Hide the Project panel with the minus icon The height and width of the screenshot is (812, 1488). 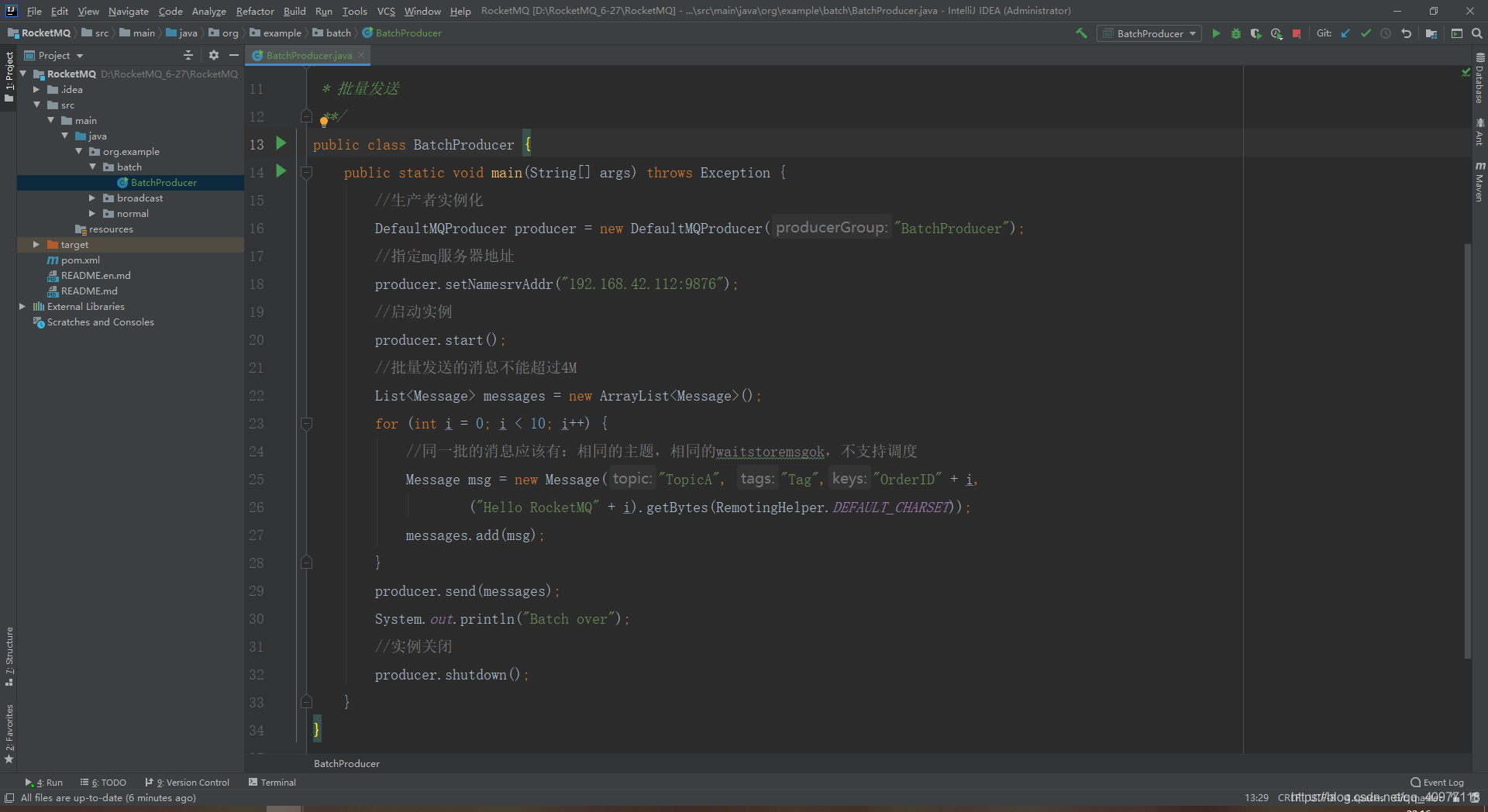coord(233,55)
